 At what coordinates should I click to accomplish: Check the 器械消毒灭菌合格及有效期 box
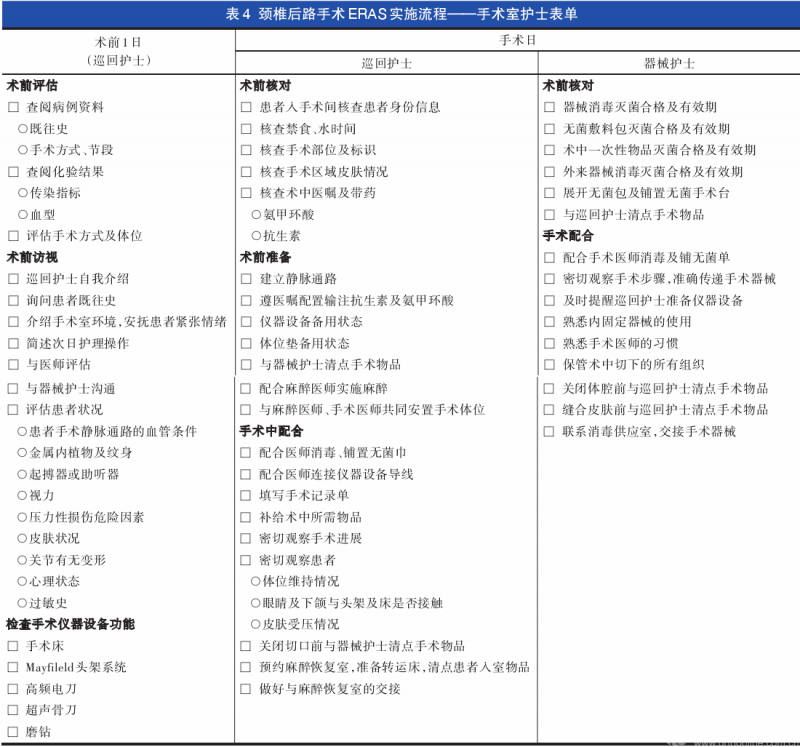tap(549, 107)
